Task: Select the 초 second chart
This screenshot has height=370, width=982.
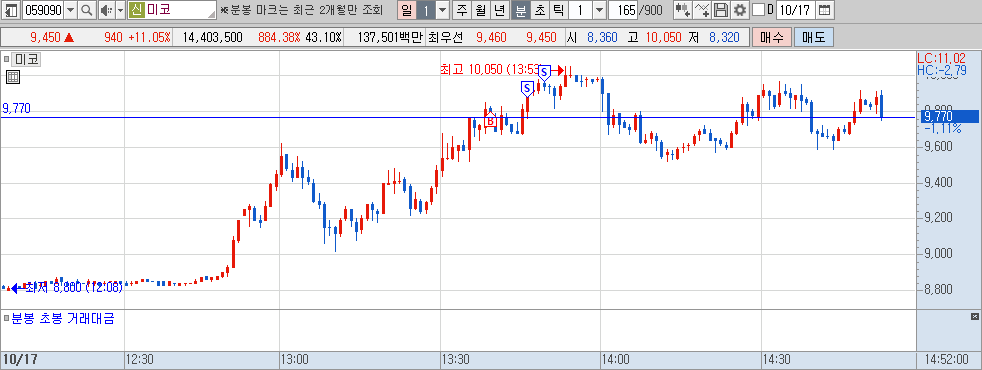Action: click(539, 10)
